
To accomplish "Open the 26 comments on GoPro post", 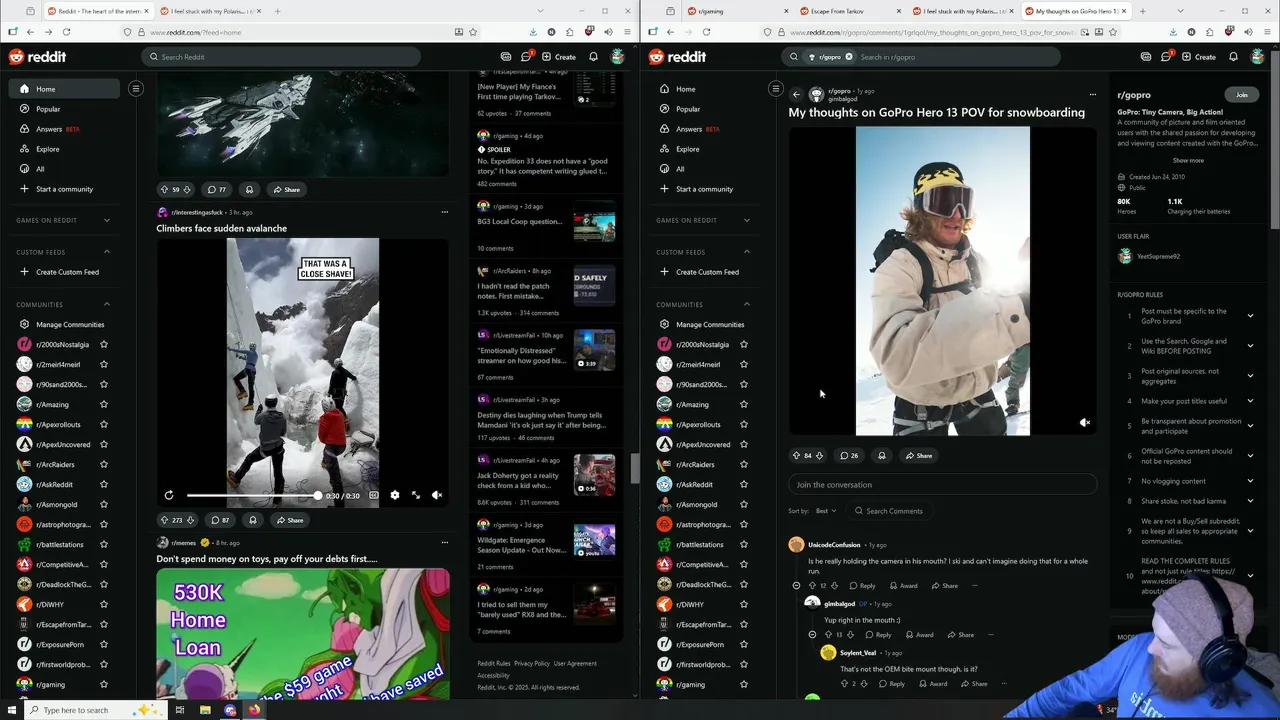I will [849, 456].
